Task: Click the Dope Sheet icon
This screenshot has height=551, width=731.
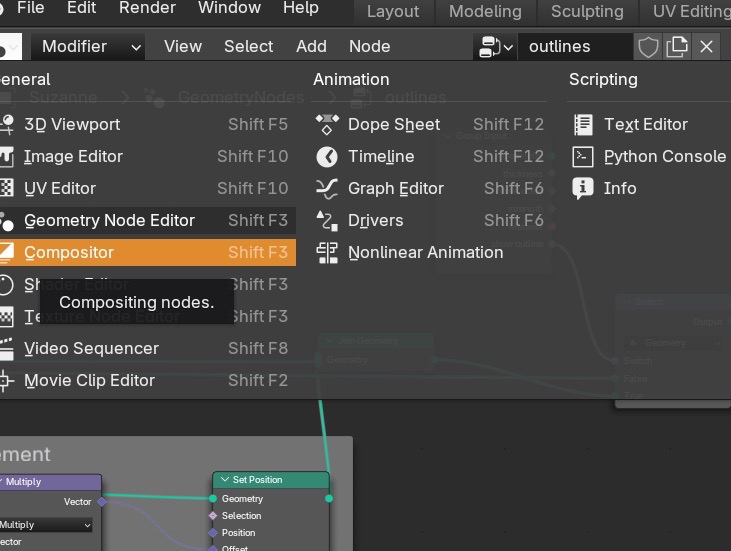Action: click(327, 124)
